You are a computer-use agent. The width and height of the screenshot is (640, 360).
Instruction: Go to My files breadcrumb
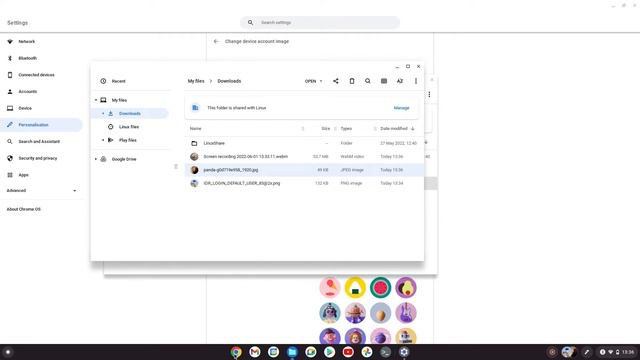click(196, 81)
